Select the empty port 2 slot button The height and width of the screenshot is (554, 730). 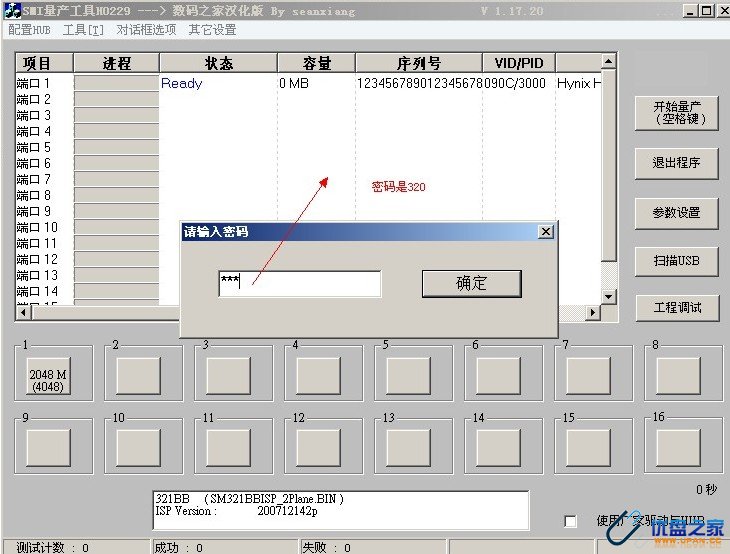tap(138, 376)
